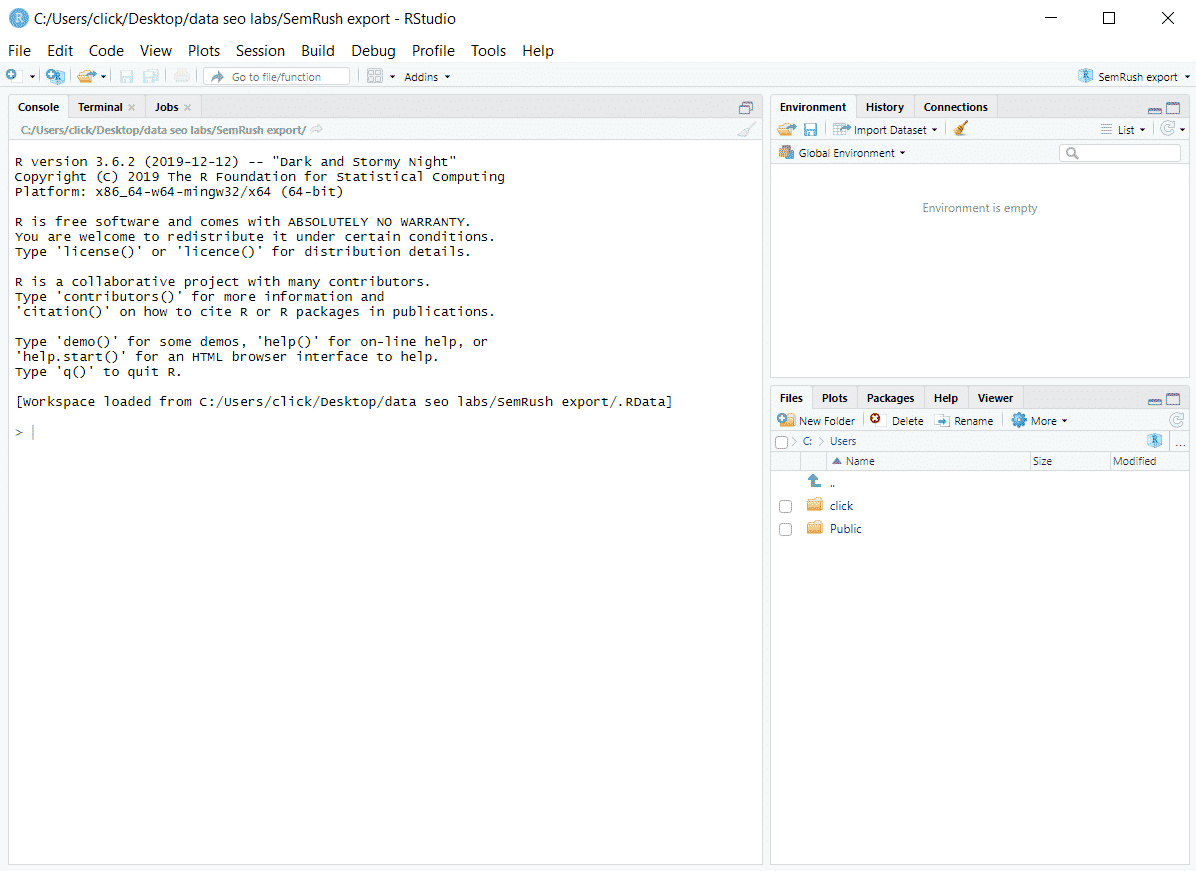This screenshot has width=1196, height=871.
Task: Open the Edit menu
Action: click(x=60, y=50)
